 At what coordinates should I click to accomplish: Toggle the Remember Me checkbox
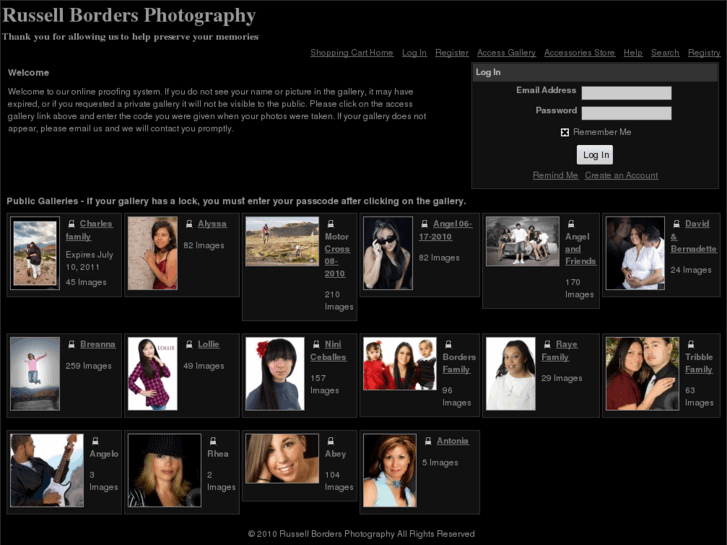point(565,133)
